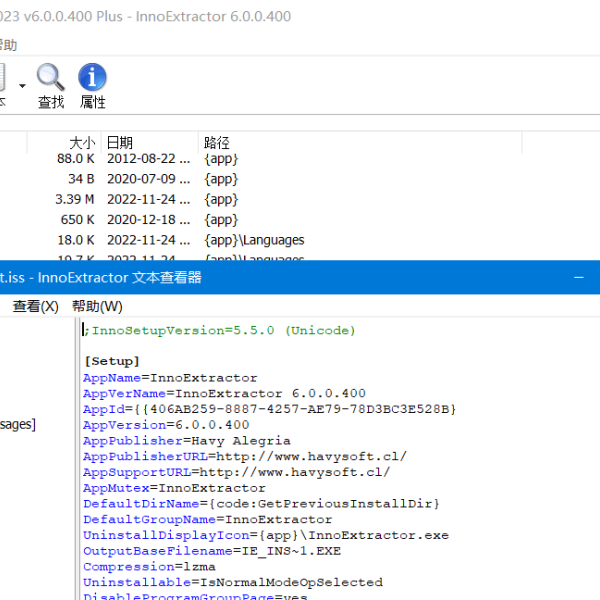Sort the file list by 路径 column
The image size is (600, 600).
pos(360,143)
